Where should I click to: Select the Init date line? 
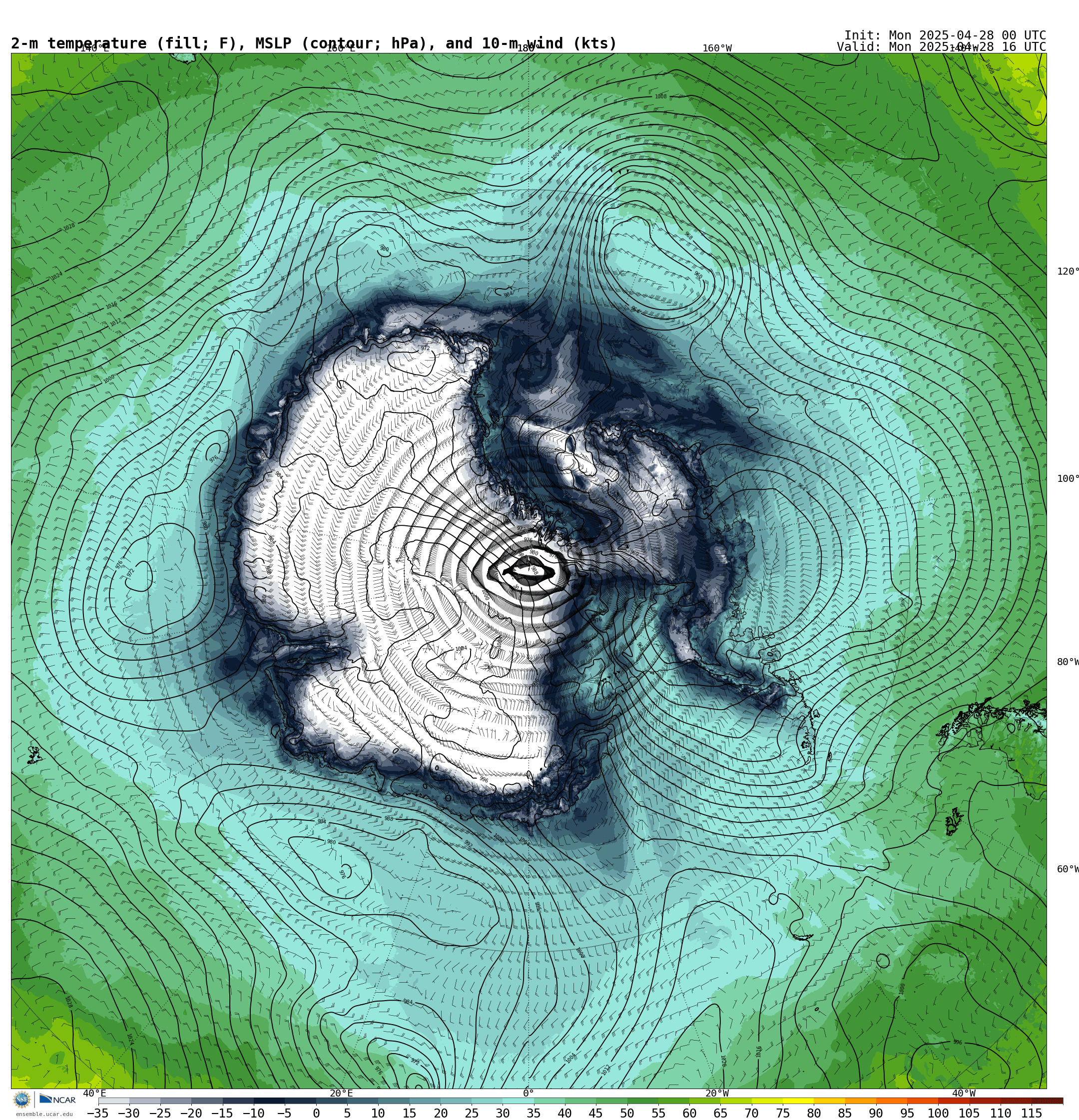pos(945,35)
